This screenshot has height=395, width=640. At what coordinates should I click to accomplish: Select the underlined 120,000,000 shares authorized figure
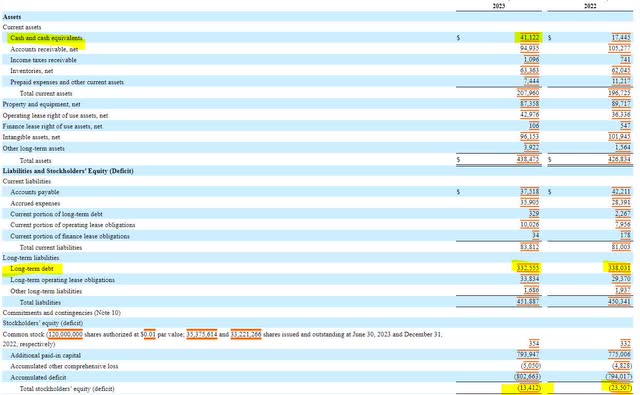click(x=65, y=334)
